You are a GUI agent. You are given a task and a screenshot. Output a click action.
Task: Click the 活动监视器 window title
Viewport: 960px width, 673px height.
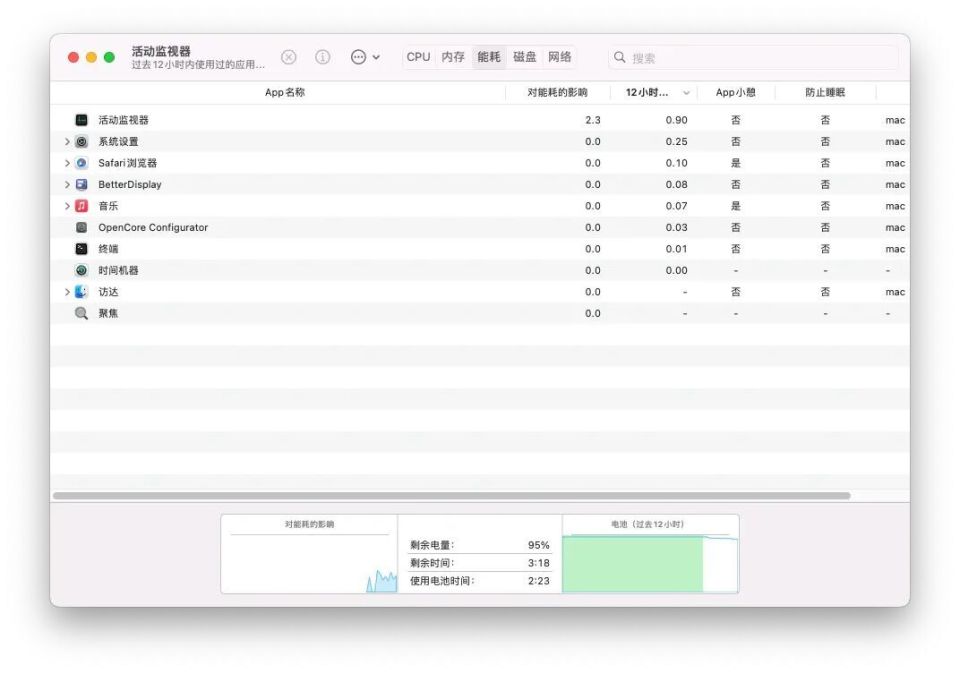[x=161, y=51]
